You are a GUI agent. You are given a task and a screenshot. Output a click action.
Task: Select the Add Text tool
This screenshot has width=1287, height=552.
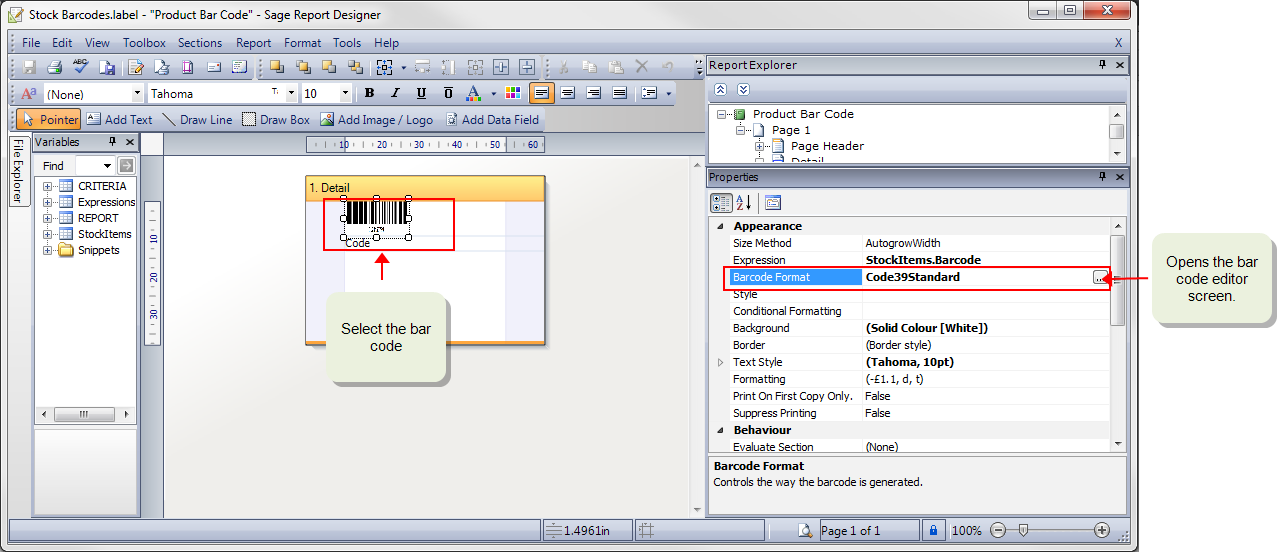click(119, 119)
